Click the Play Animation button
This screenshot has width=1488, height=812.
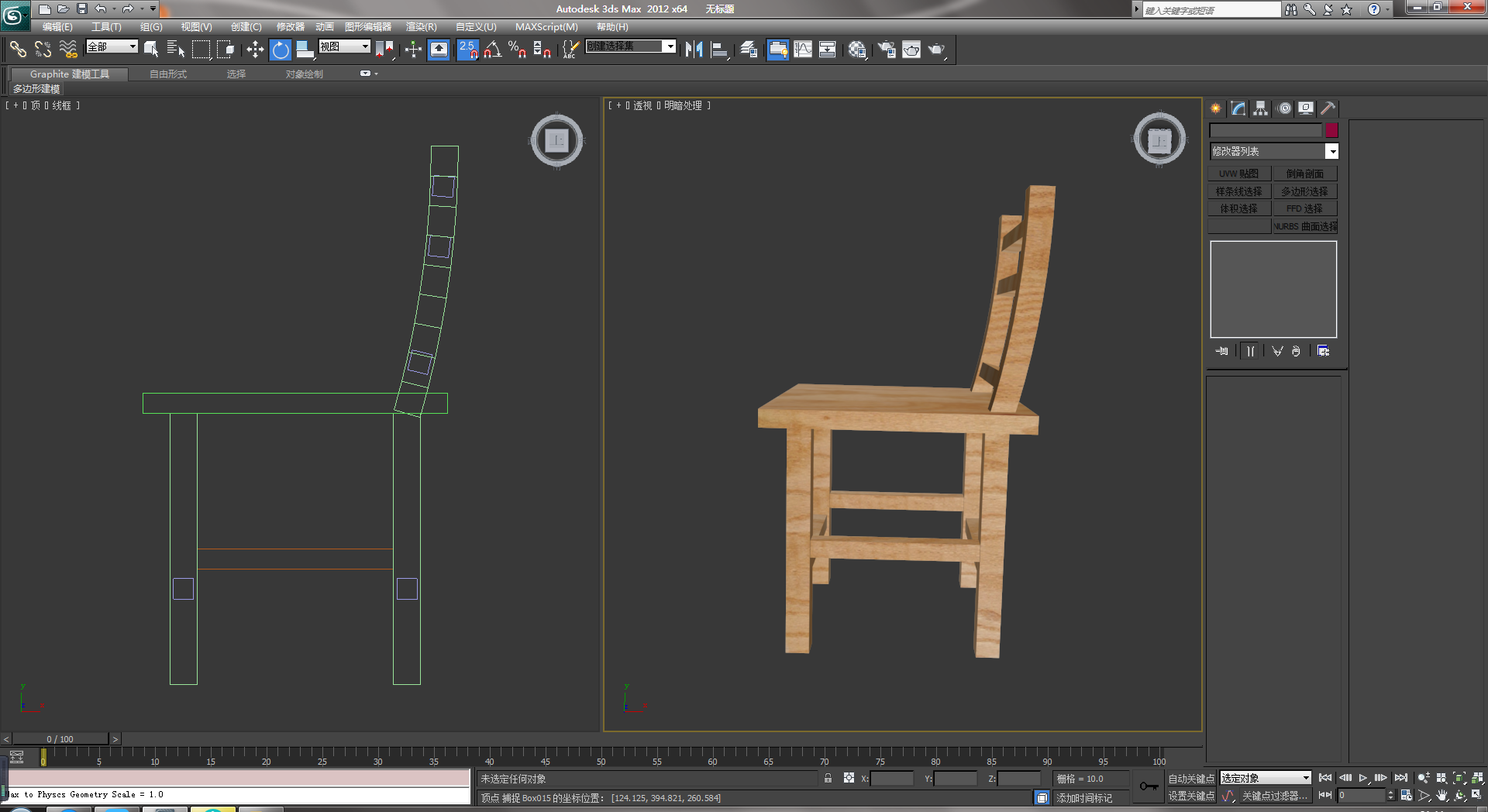tap(1363, 778)
